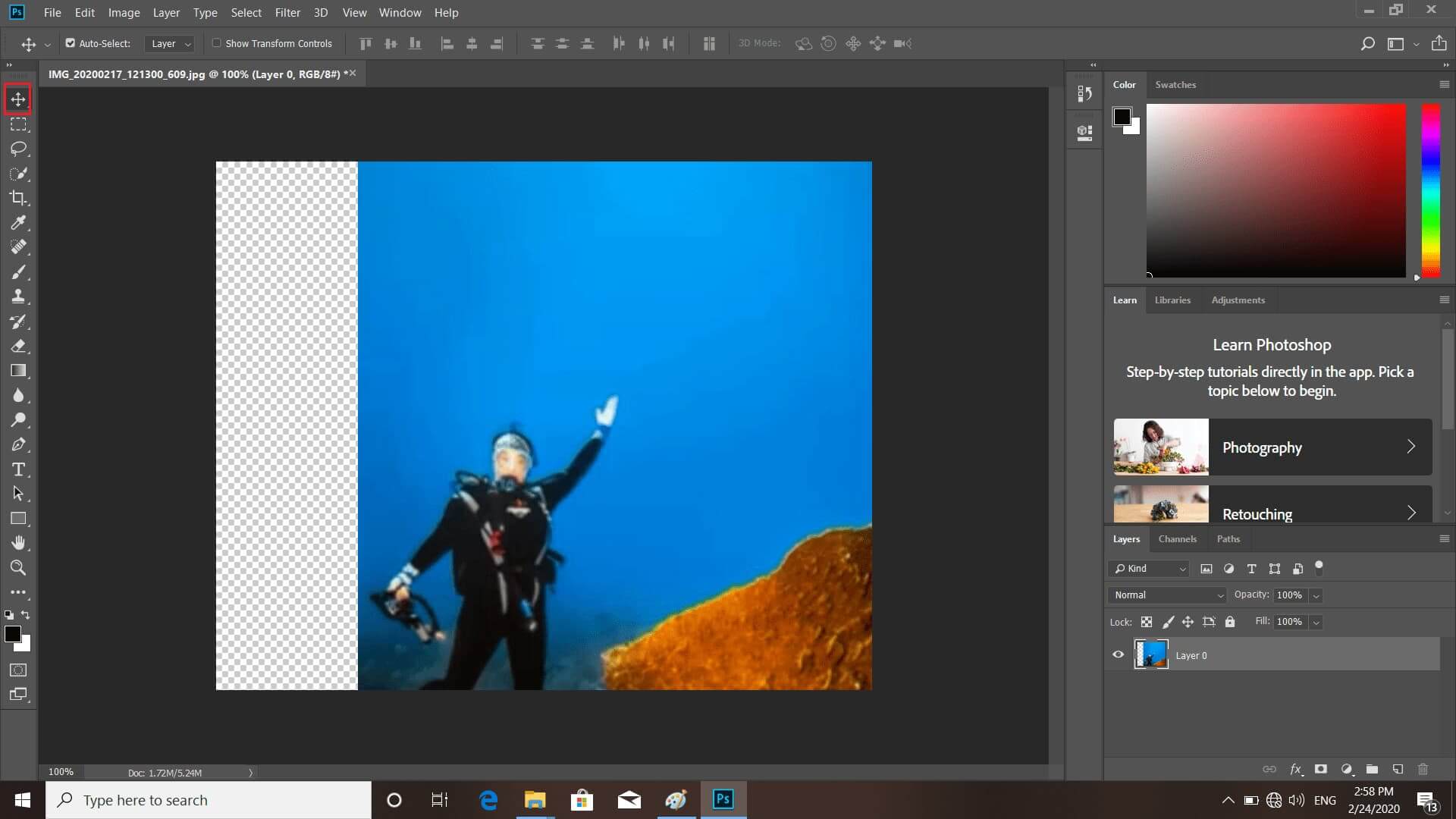
Task: Open the Layers panel options menu
Action: tap(1444, 538)
